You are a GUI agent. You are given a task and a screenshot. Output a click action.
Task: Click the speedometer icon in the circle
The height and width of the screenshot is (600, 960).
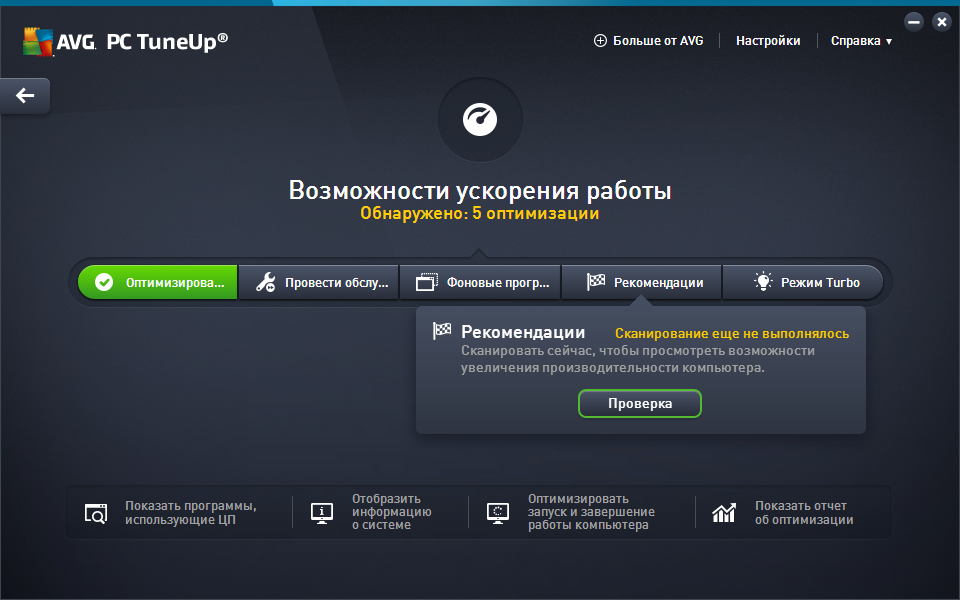click(480, 119)
